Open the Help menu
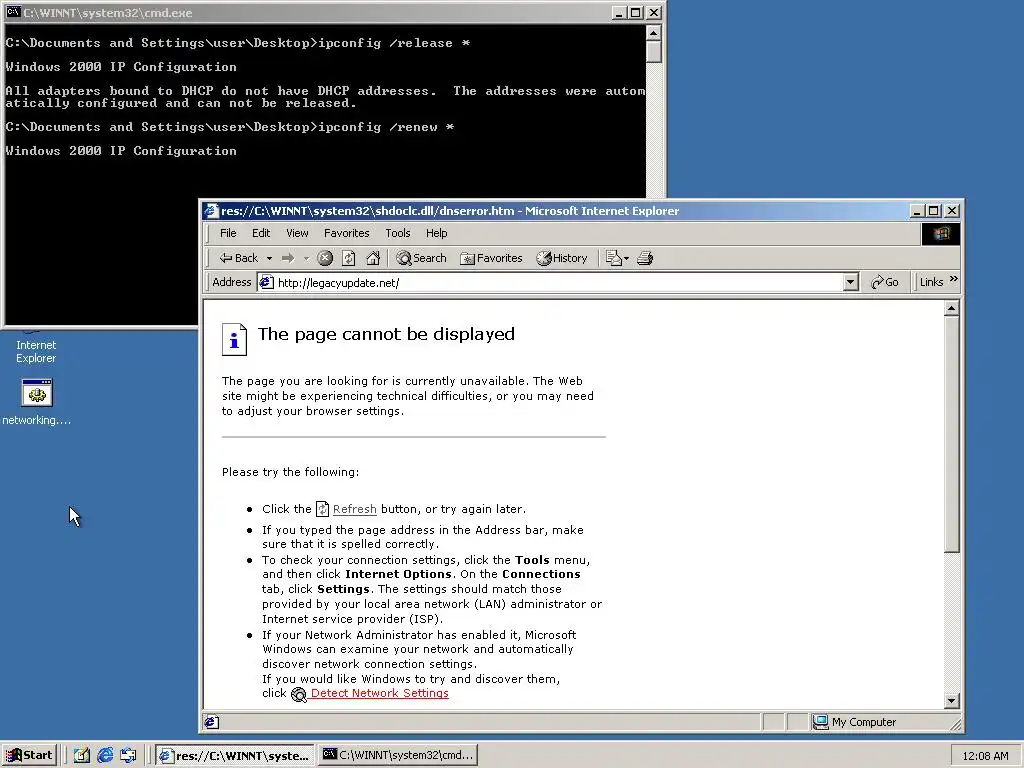 tap(436, 233)
